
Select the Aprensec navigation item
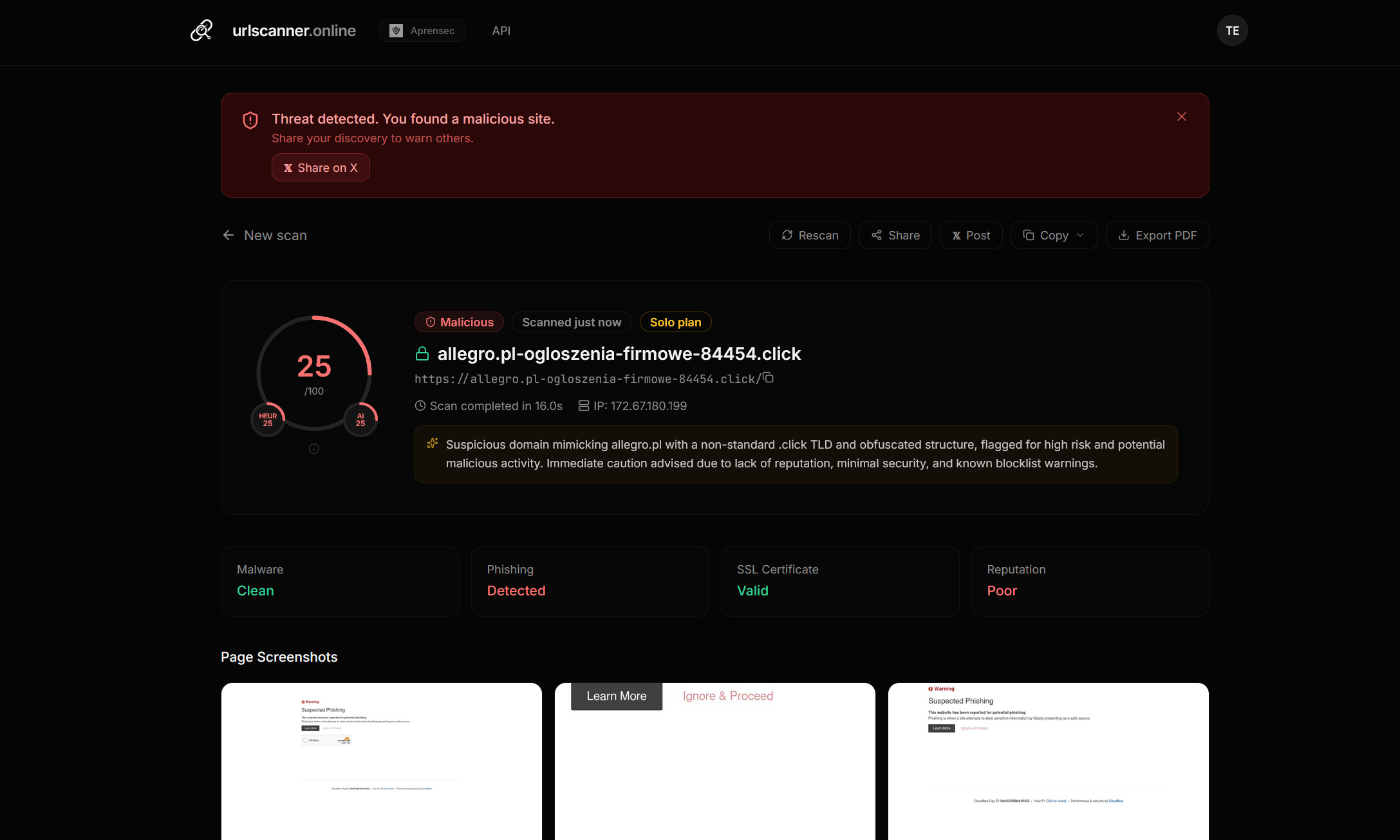coord(422,30)
